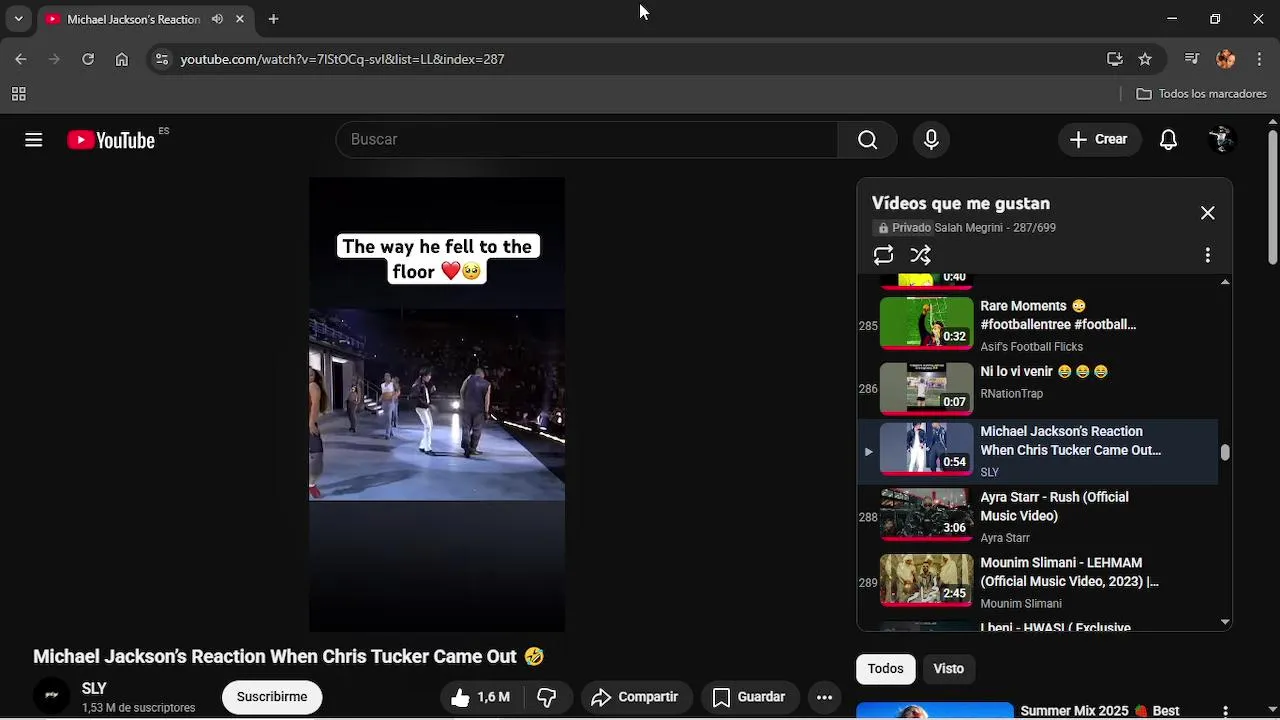
Task: Open options for Summer Mix 2025 recommendation
Action: pos(1225,711)
